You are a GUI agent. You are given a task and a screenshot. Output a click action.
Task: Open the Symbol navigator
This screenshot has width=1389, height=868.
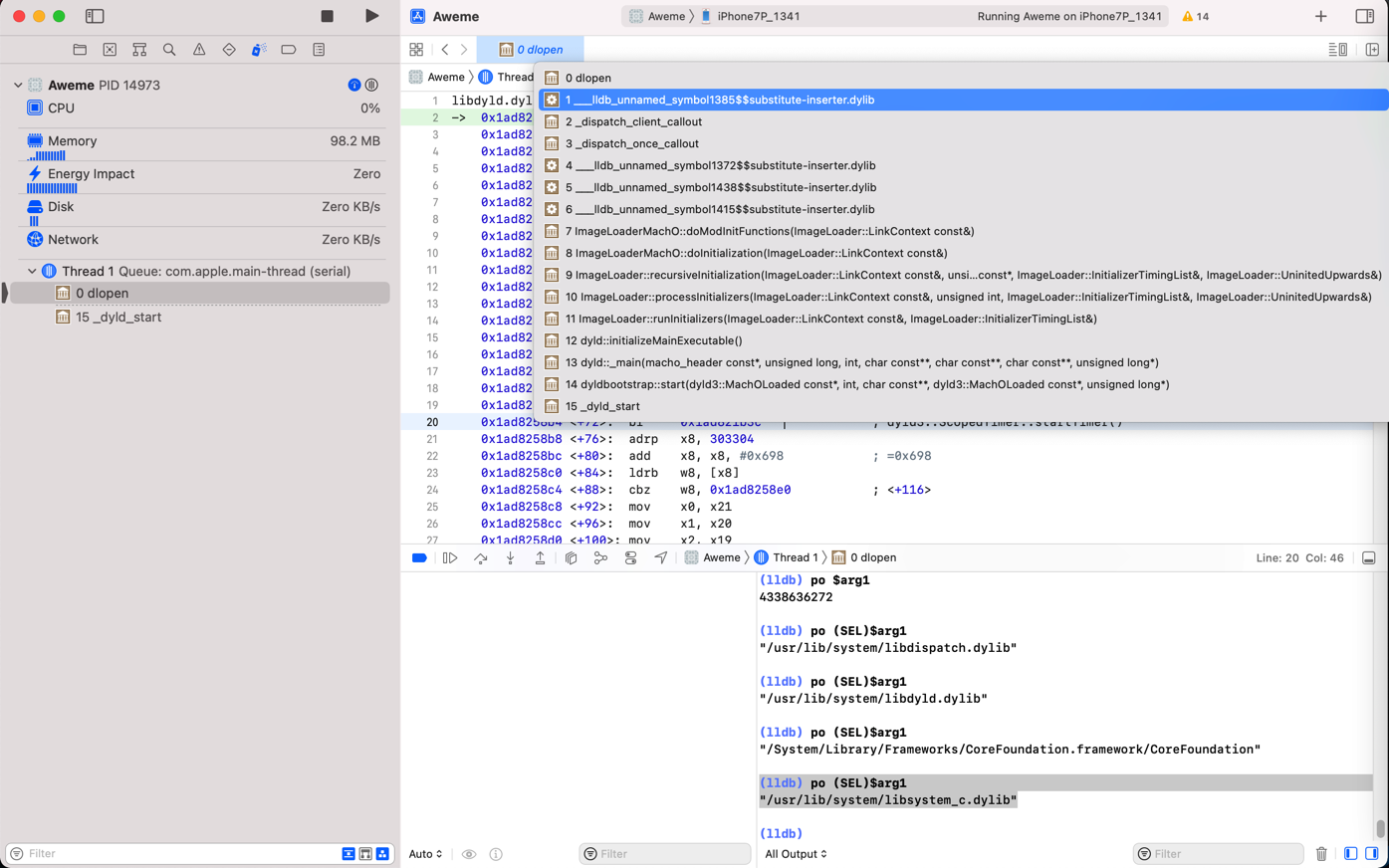139,50
